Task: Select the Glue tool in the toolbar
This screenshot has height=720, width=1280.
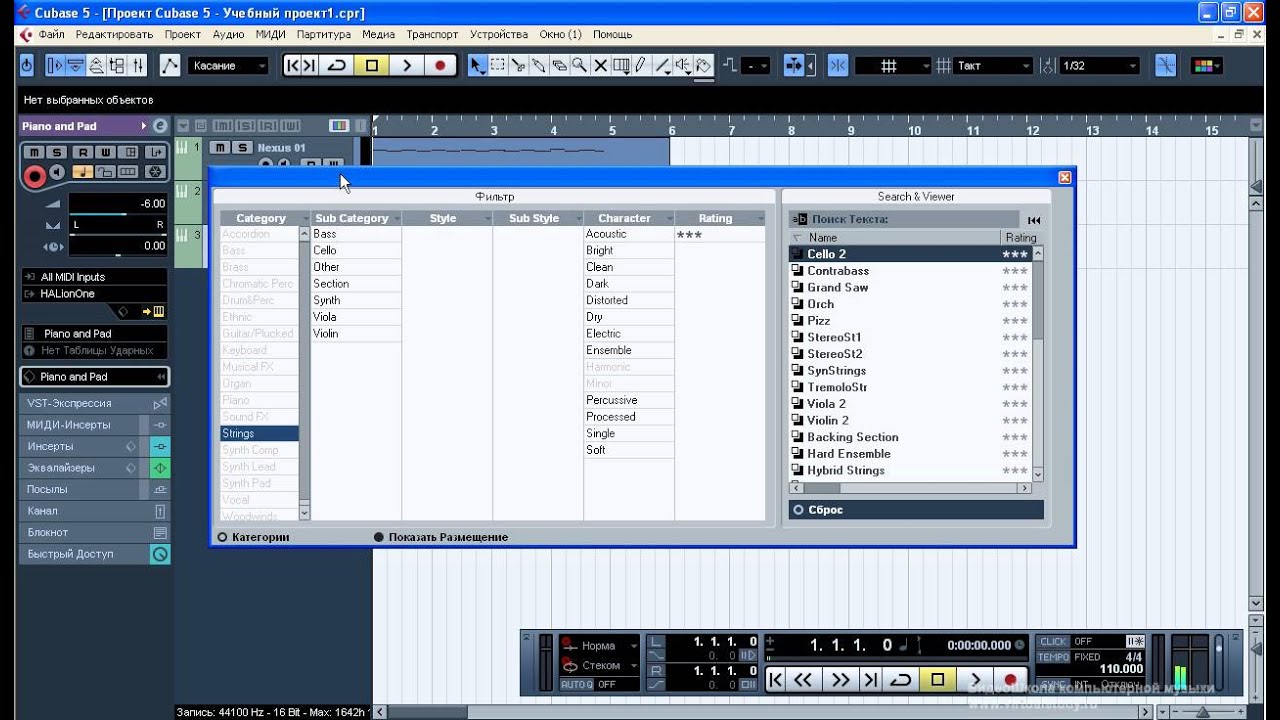Action: tap(538, 66)
